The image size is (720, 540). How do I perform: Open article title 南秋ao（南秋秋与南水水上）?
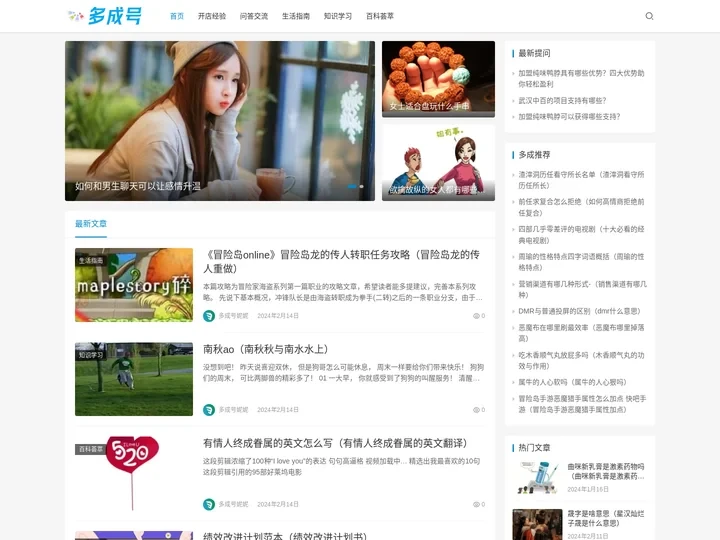click(x=266, y=349)
